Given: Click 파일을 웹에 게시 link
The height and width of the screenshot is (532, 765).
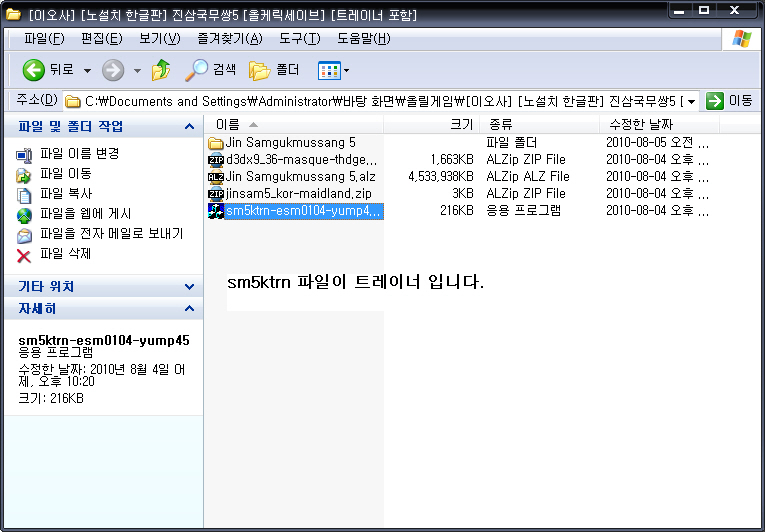Looking at the screenshot, I should pos(85,214).
